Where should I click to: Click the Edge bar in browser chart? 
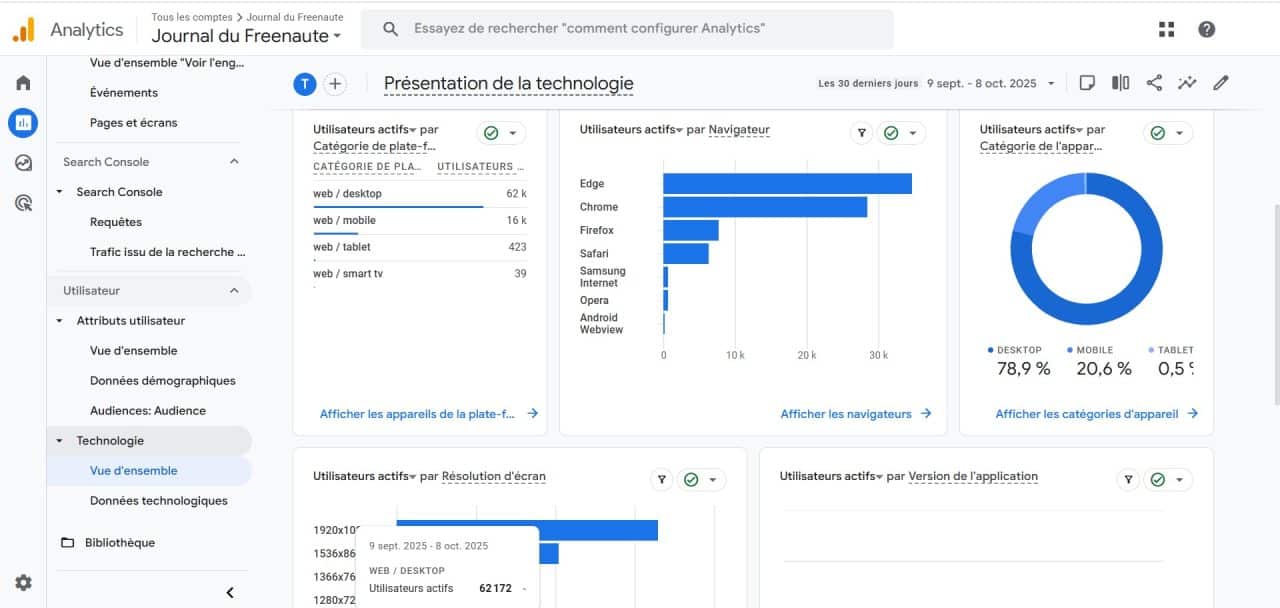pos(787,184)
